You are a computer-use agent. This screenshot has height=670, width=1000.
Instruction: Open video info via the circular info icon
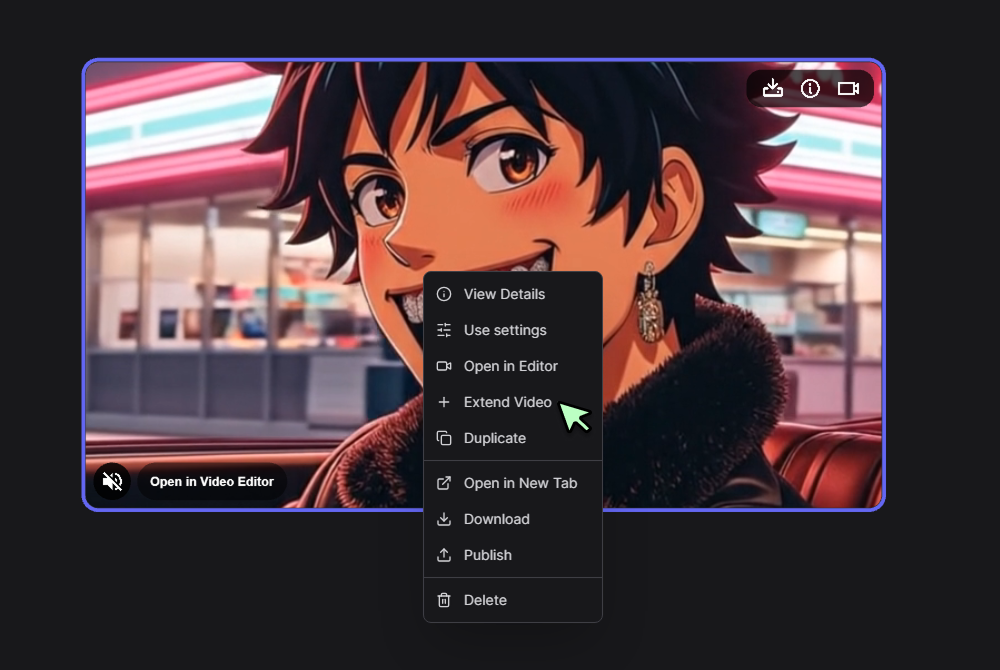pyautogui.click(x=810, y=88)
